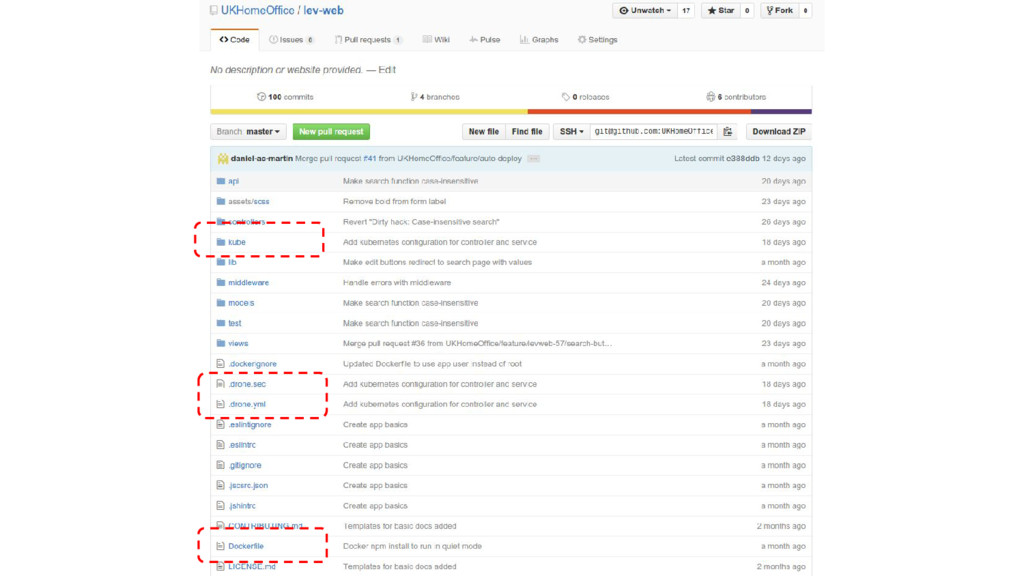Open daniel-ac-martin's avatar
Screen dimensions: 1024x576
(x=223, y=159)
